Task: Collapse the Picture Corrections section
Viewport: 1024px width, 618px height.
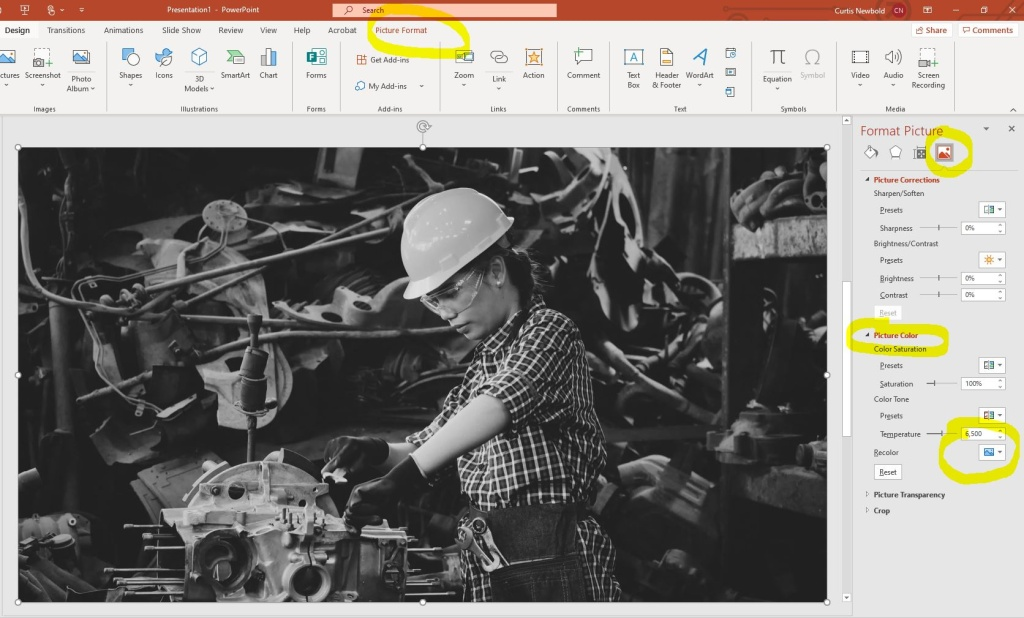Action: click(x=868, y=179)
